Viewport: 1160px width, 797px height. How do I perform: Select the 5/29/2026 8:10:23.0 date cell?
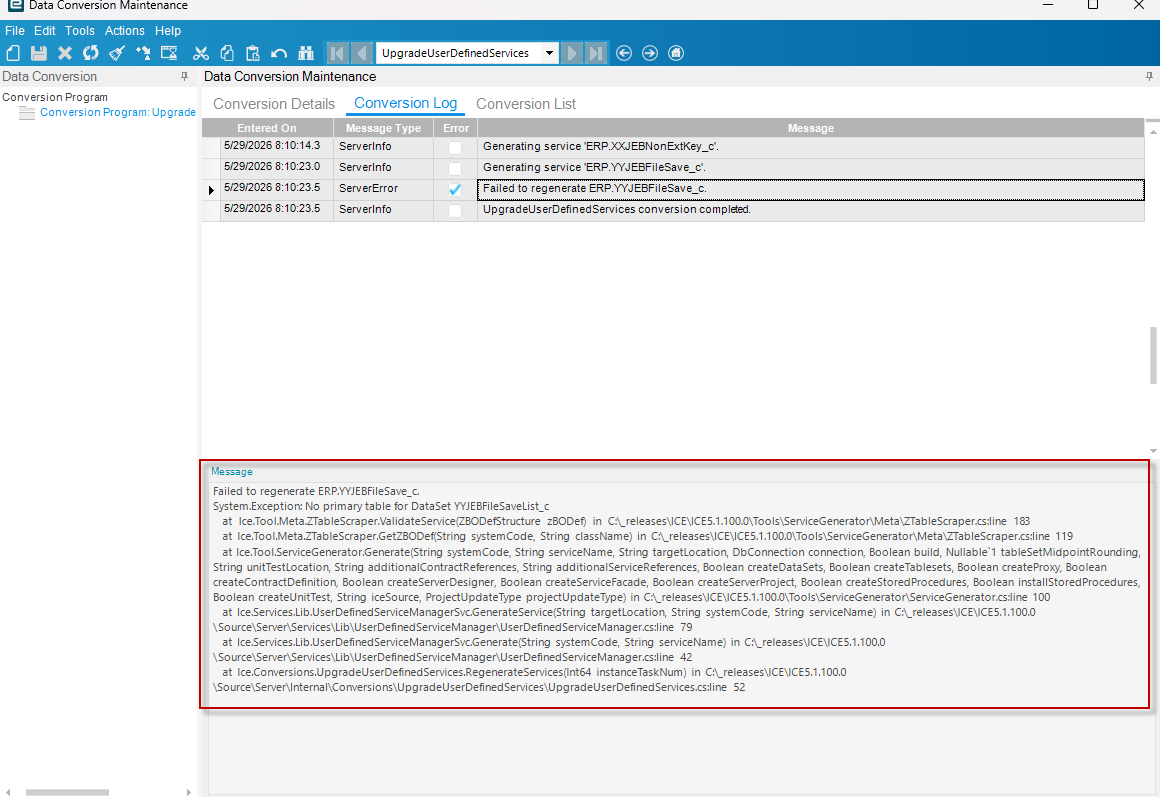tap(276, 167)
